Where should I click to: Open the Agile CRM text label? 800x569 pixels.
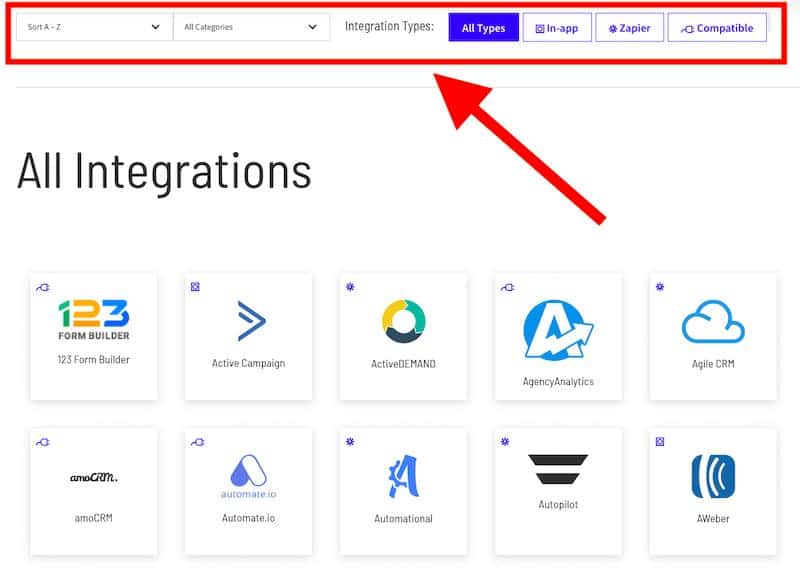click(713, 364)
